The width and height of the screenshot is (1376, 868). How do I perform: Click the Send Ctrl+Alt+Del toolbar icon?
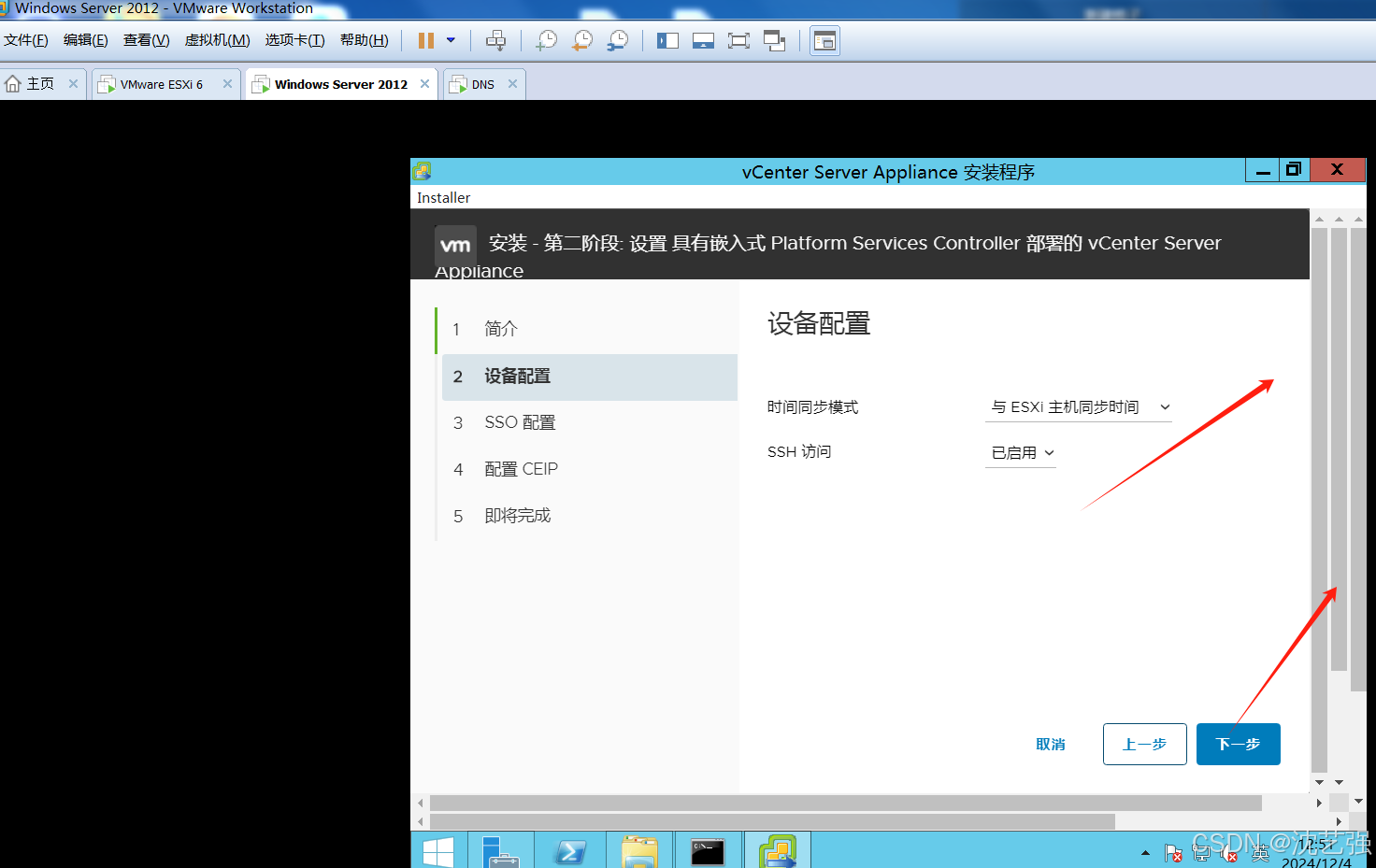[x=496, y=40]
